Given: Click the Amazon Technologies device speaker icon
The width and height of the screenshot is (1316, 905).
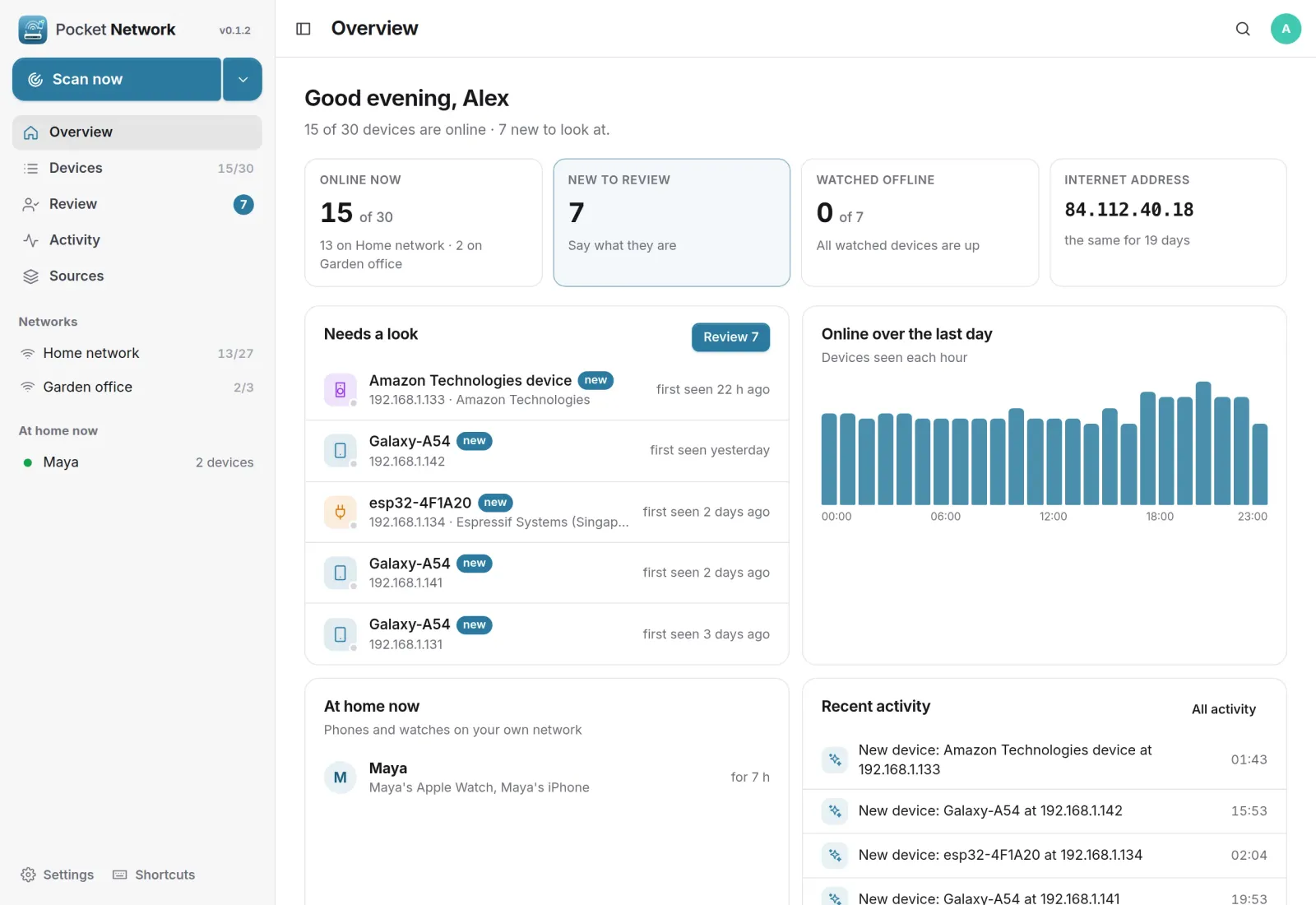Looking at the screenshot, I should point(340,390).
